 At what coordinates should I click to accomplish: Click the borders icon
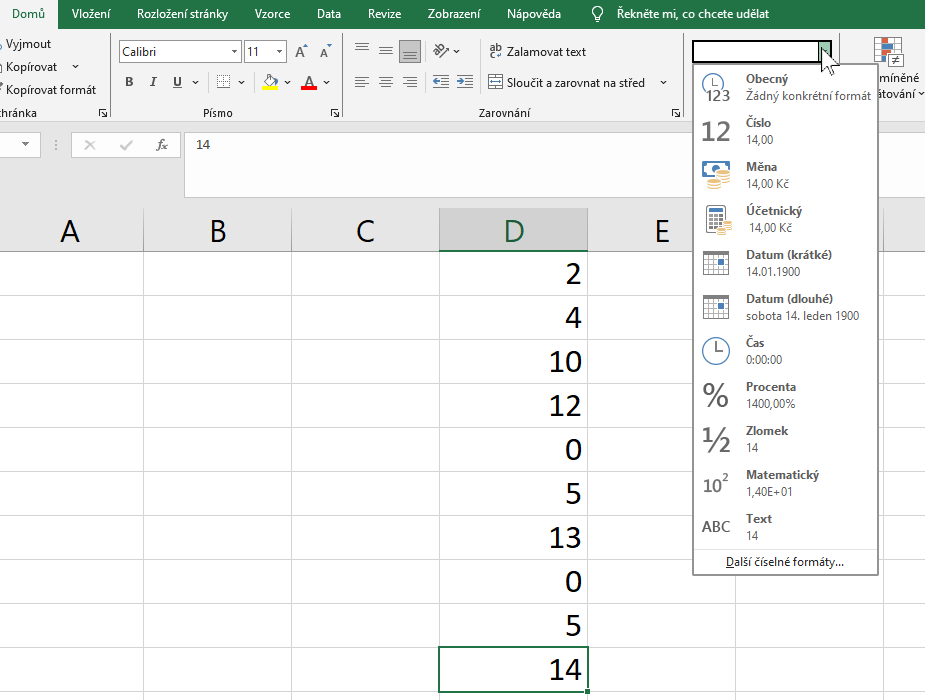point(223,83)
